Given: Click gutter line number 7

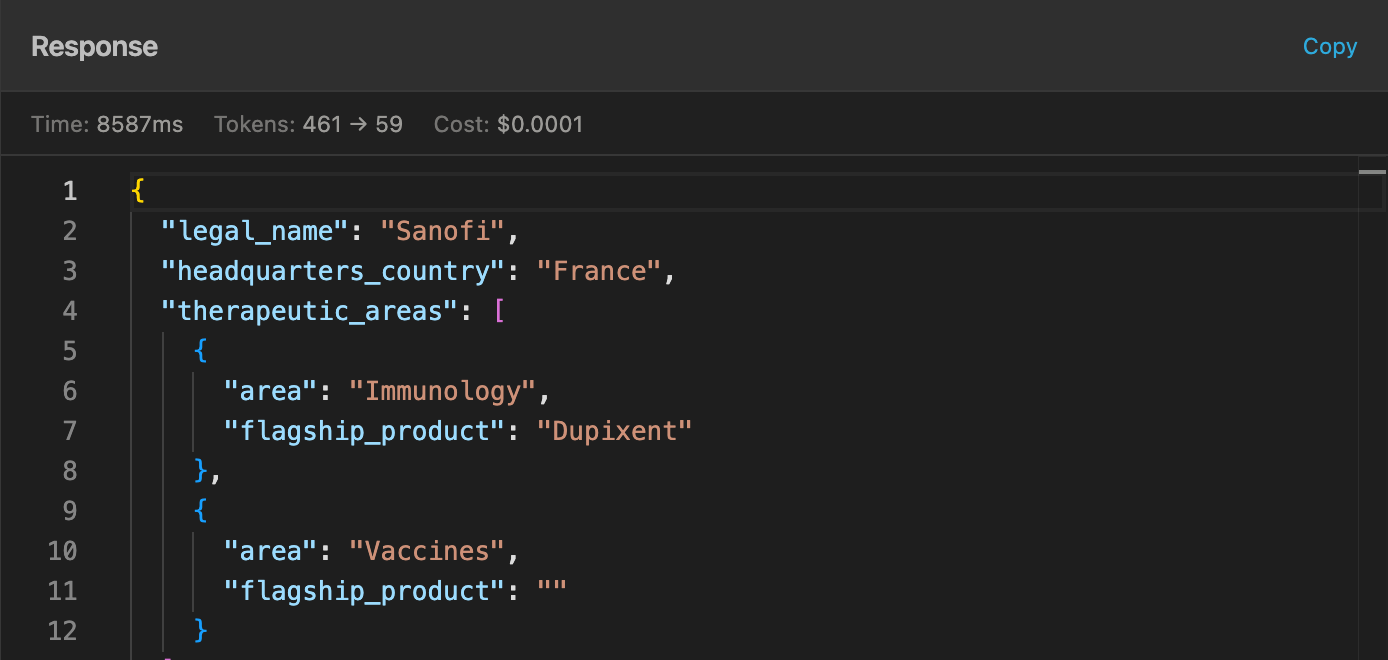Looking at the screenshot, I should pyautogui.click(x=70, y=431).
